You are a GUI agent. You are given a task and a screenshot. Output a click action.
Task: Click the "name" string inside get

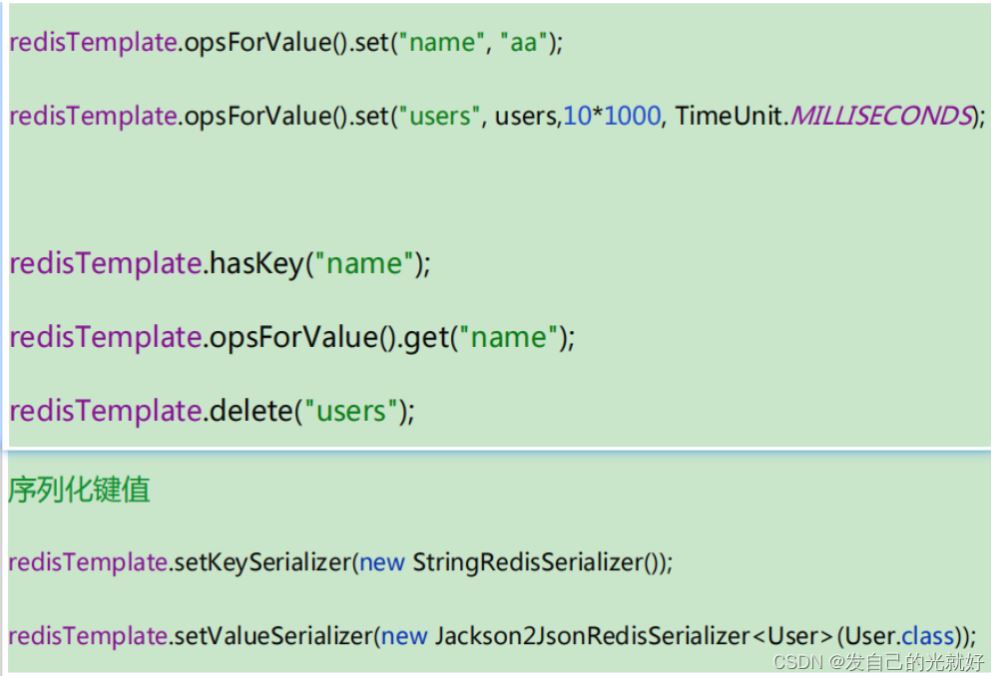point(509,338)
